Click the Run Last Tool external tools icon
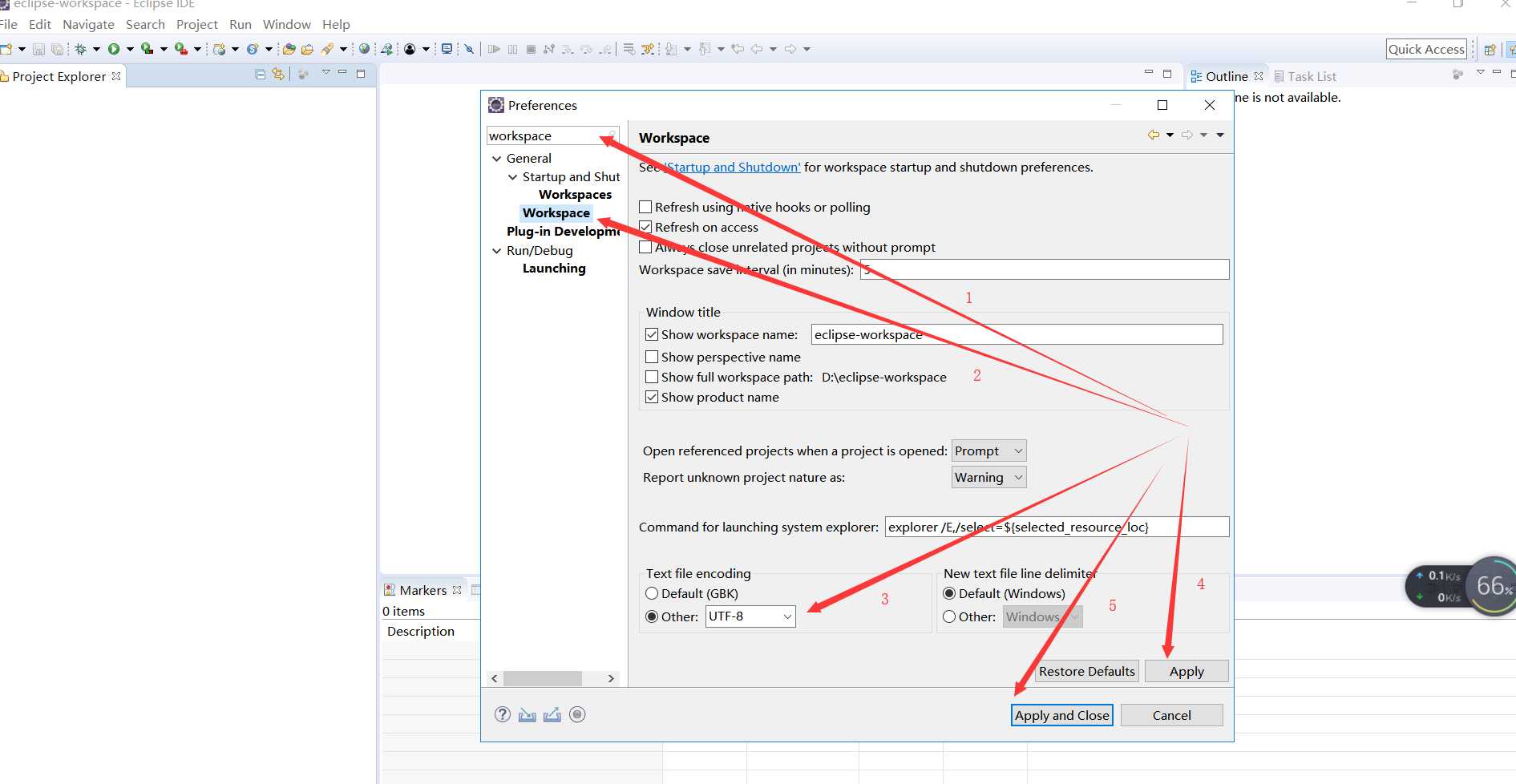 point(180,49)
